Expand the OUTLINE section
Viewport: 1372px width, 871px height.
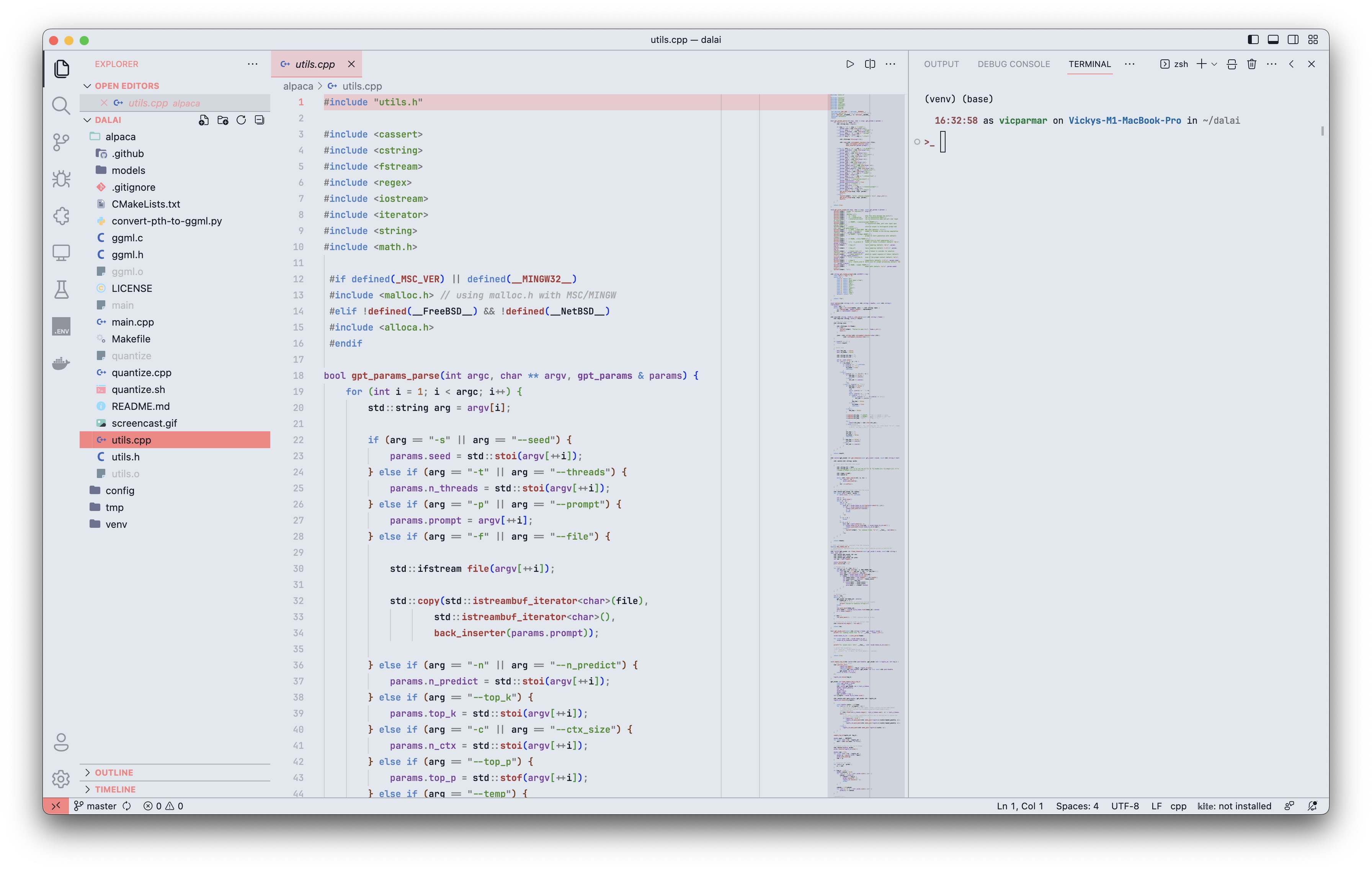click(x=114, y=773)
